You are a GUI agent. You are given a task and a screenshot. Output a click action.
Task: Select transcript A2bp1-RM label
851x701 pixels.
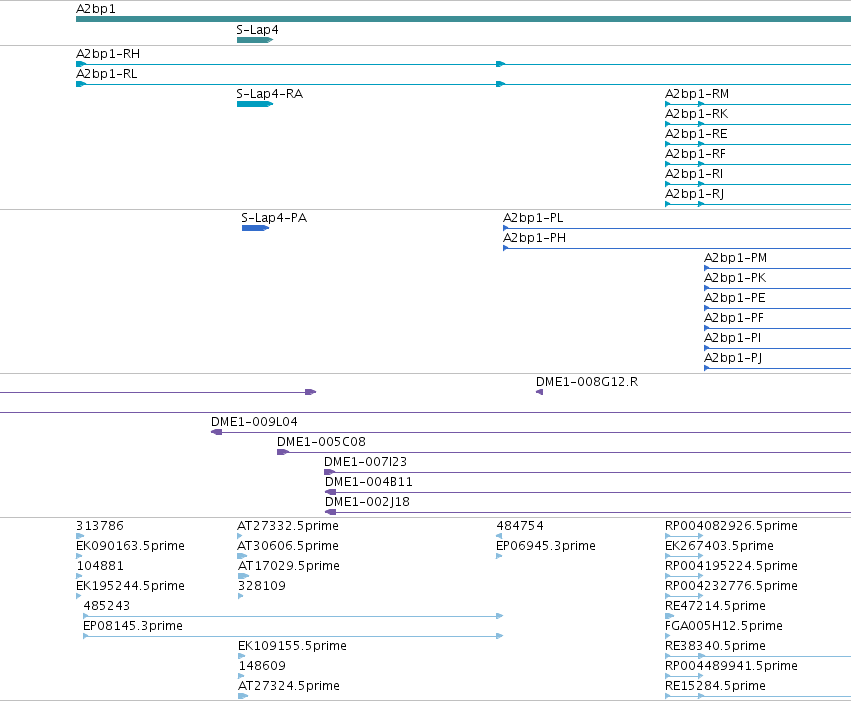[x=697, y=94]
